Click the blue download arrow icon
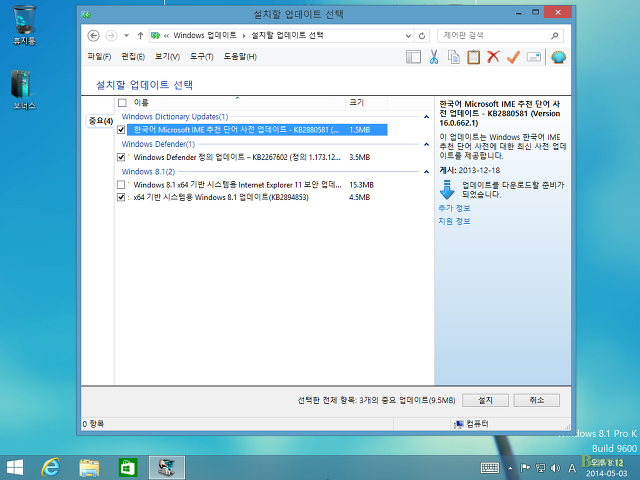The width and height of the screenshot is (640, 480). point(447,189)
